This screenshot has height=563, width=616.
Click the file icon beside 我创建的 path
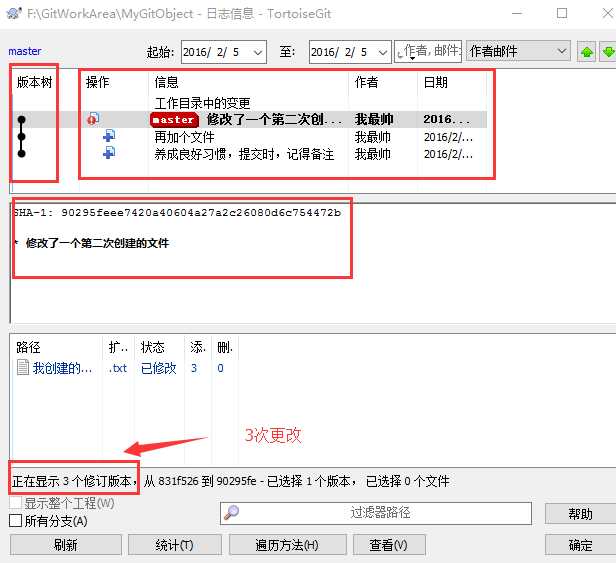23,368
